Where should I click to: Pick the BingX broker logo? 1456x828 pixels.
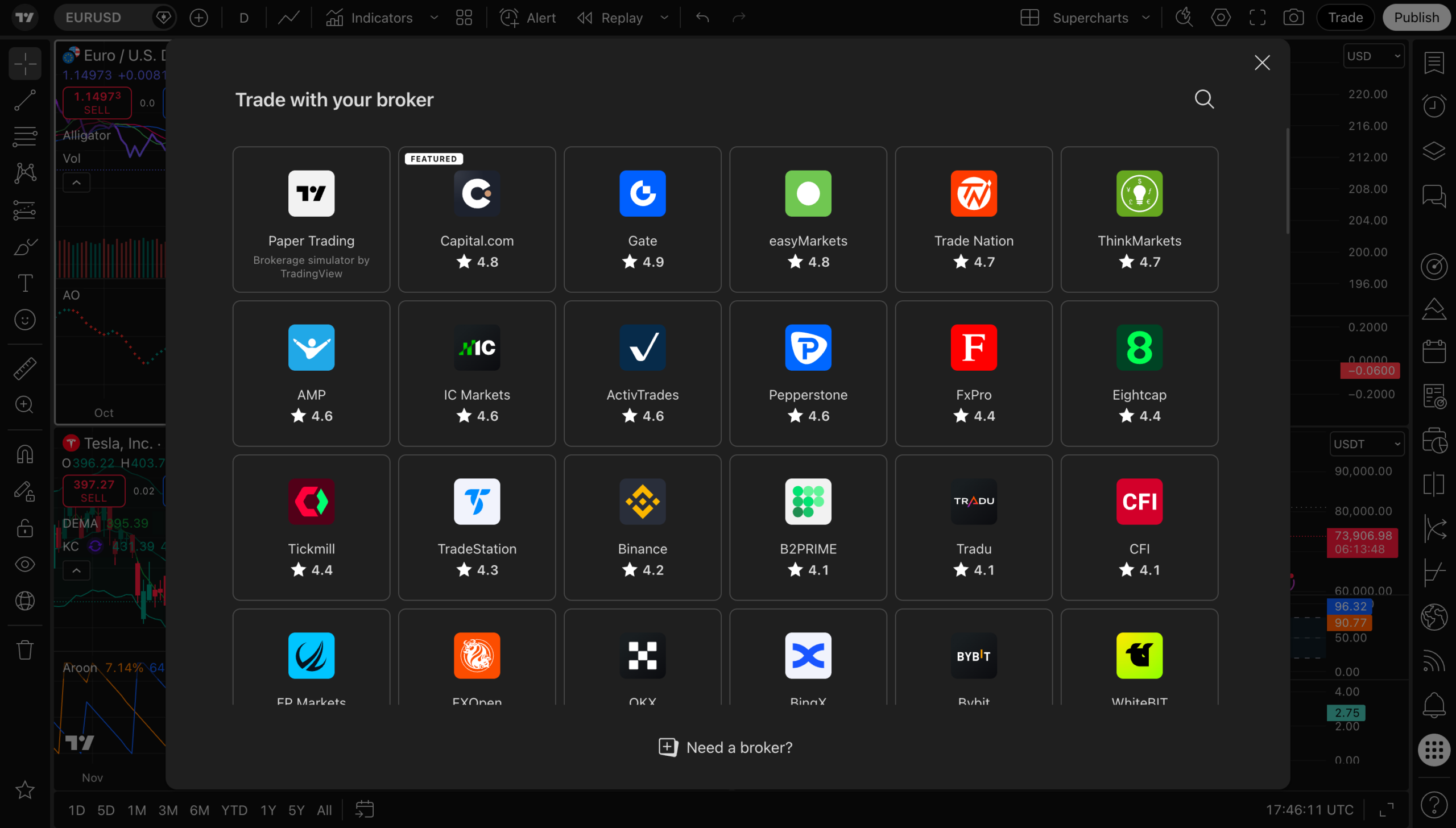point(808,656)
